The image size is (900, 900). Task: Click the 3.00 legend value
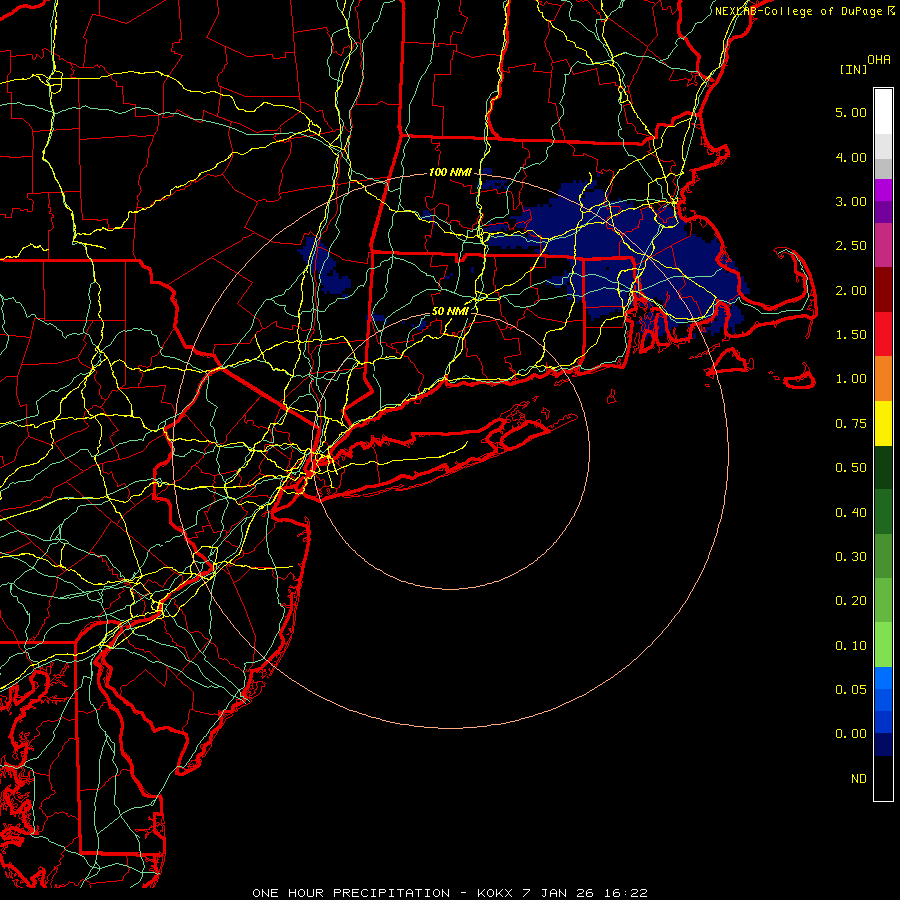851,201
